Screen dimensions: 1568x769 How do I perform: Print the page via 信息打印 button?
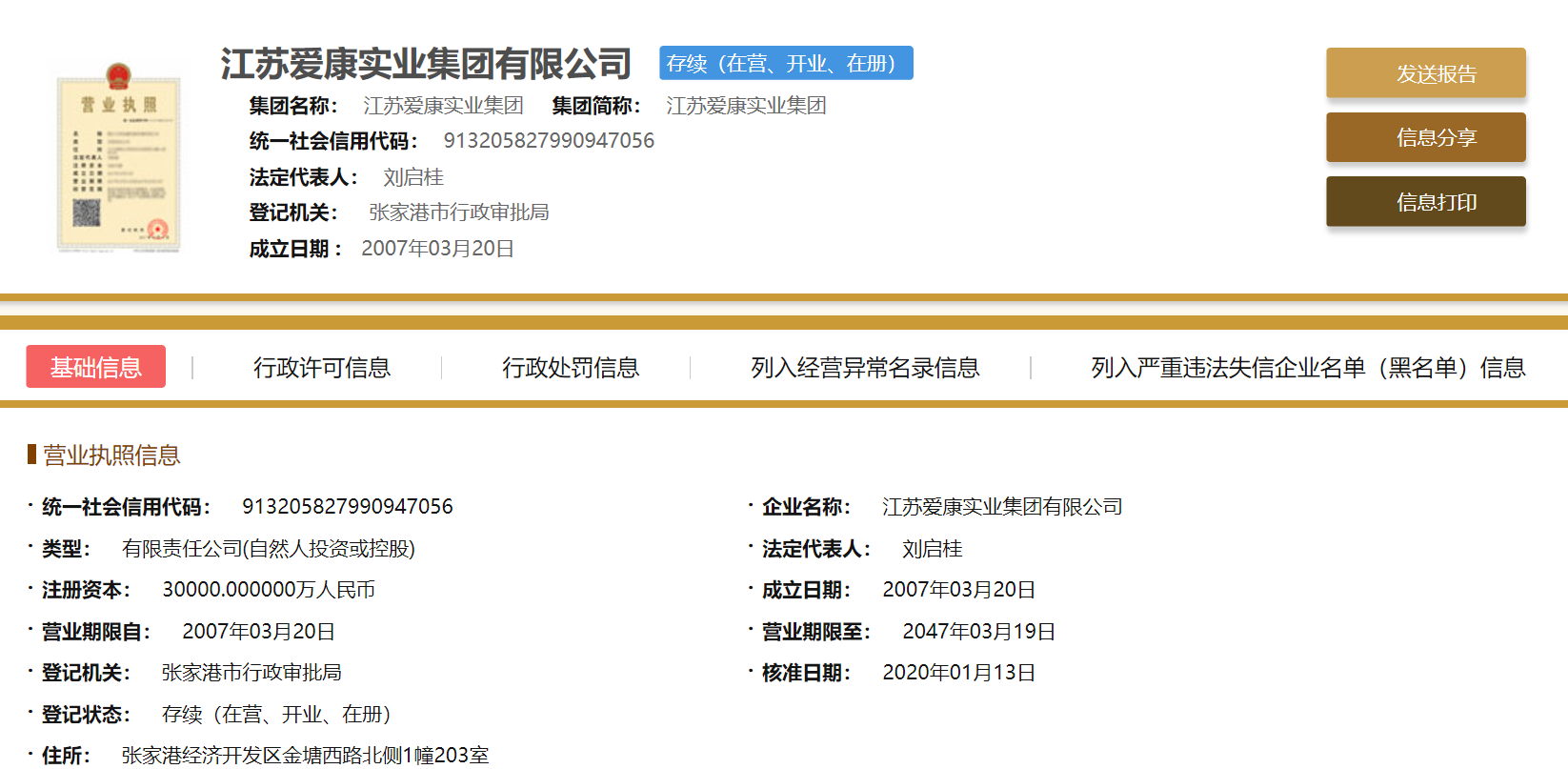[1426, 201]
